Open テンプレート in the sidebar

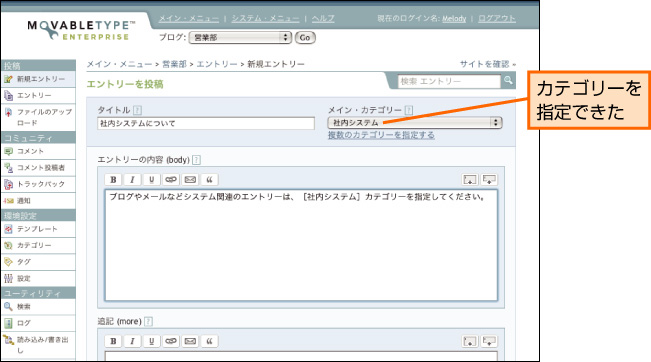pos(38,229)
